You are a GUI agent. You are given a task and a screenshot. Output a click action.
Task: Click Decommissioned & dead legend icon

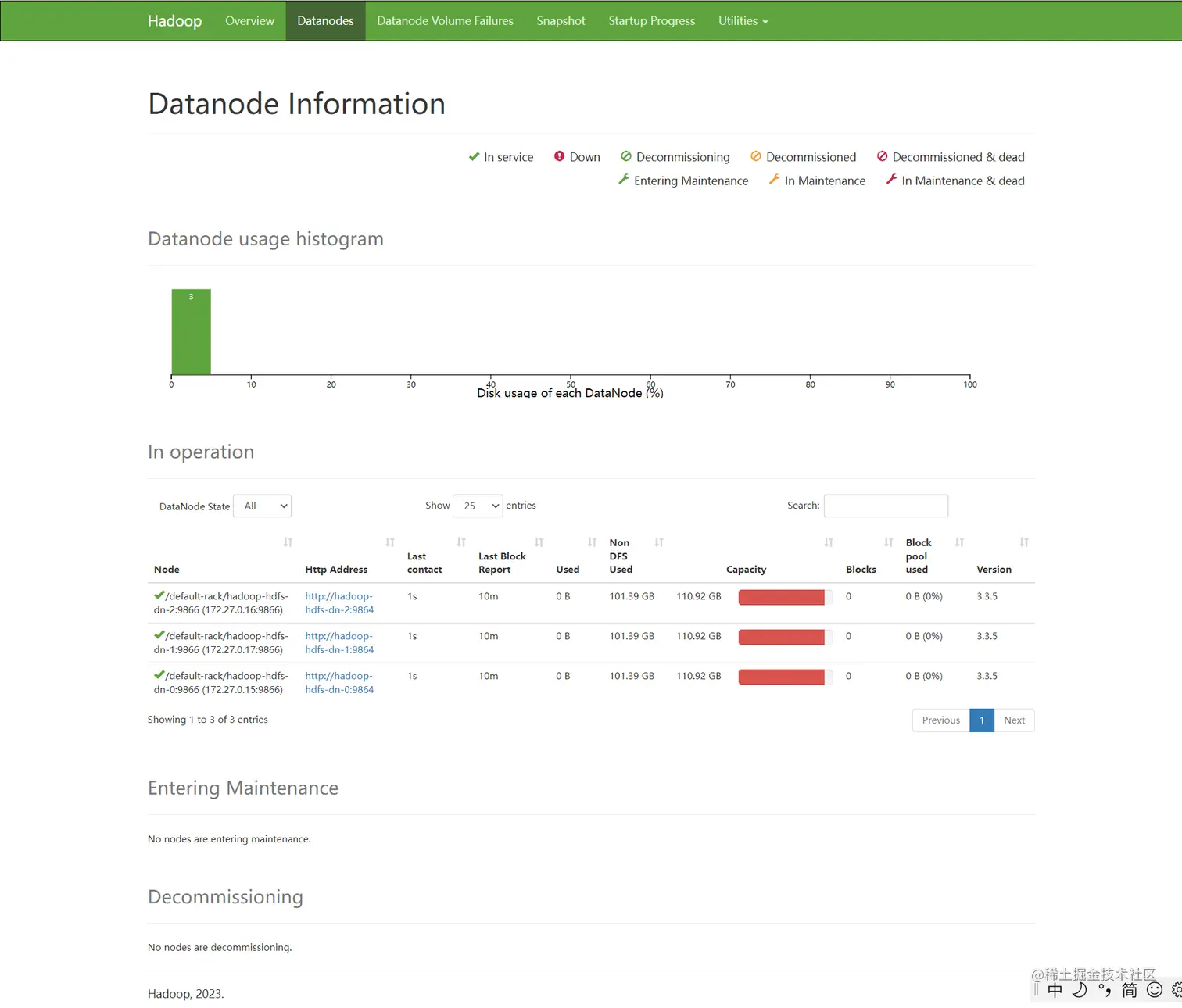(882, 156)
